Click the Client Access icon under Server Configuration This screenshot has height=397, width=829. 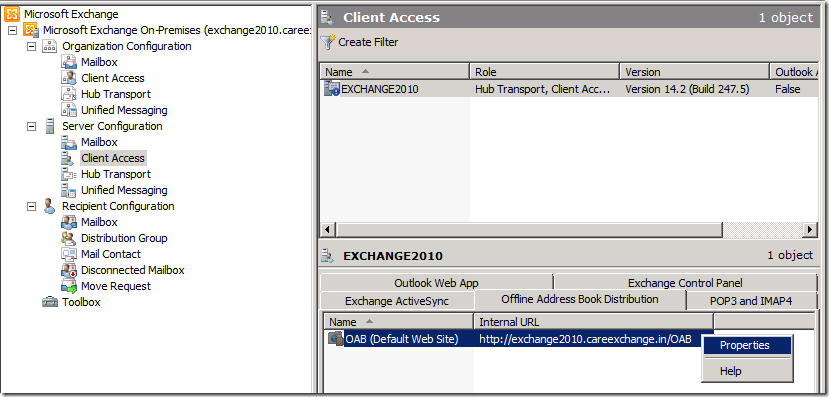(x=69, y=158)
